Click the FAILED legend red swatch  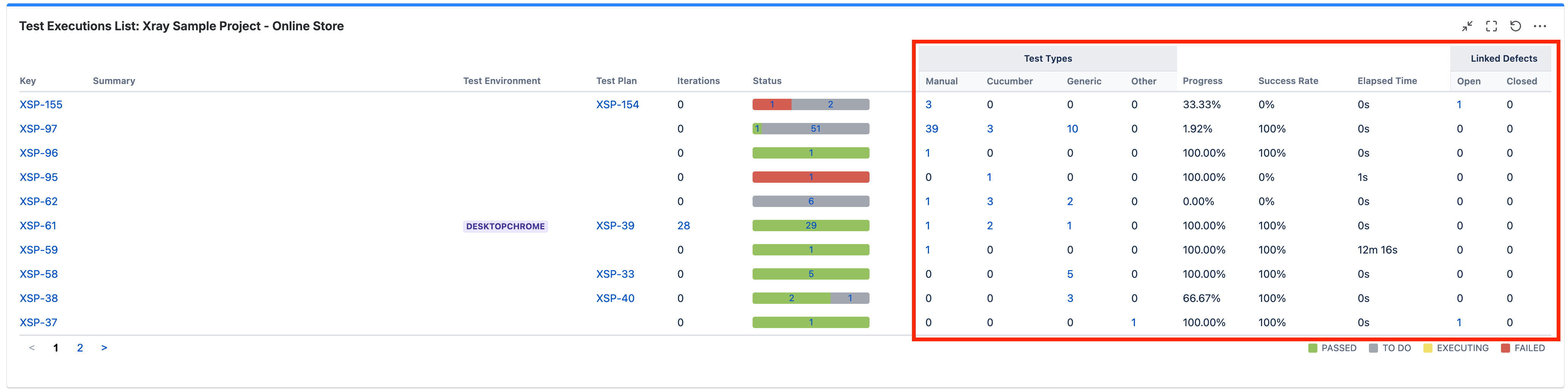pyautogui.click(x=1505, y=348)
